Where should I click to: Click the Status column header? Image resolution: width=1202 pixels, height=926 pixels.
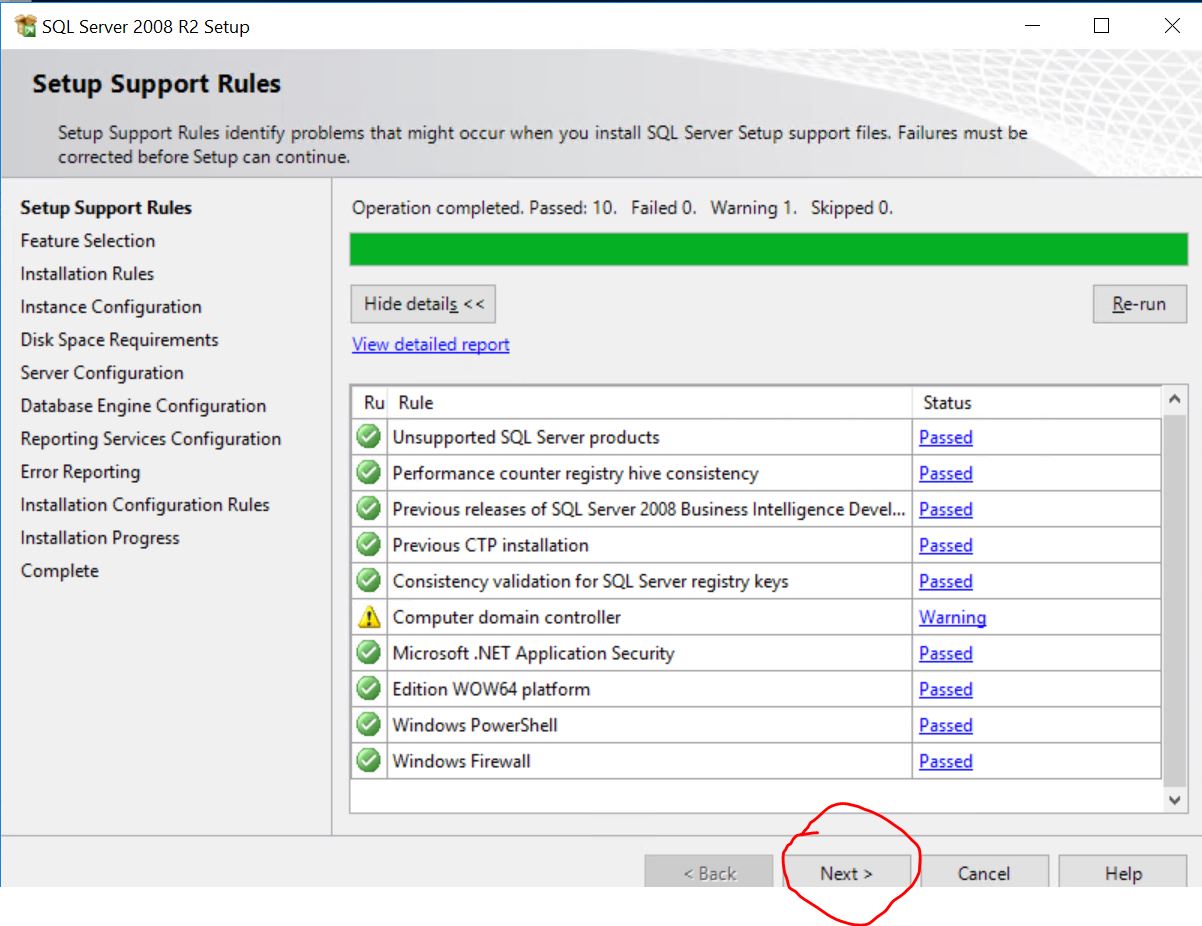click(1037, 402)
